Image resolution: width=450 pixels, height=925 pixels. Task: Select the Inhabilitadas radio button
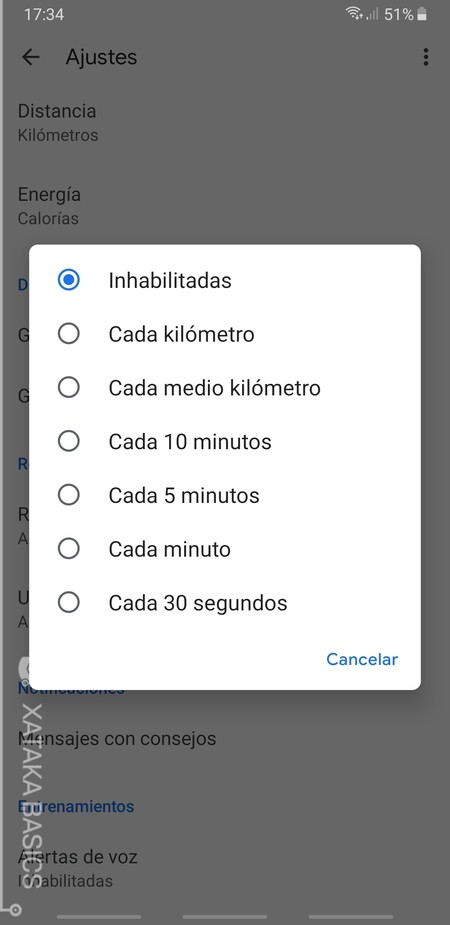(x=225, y=280)
